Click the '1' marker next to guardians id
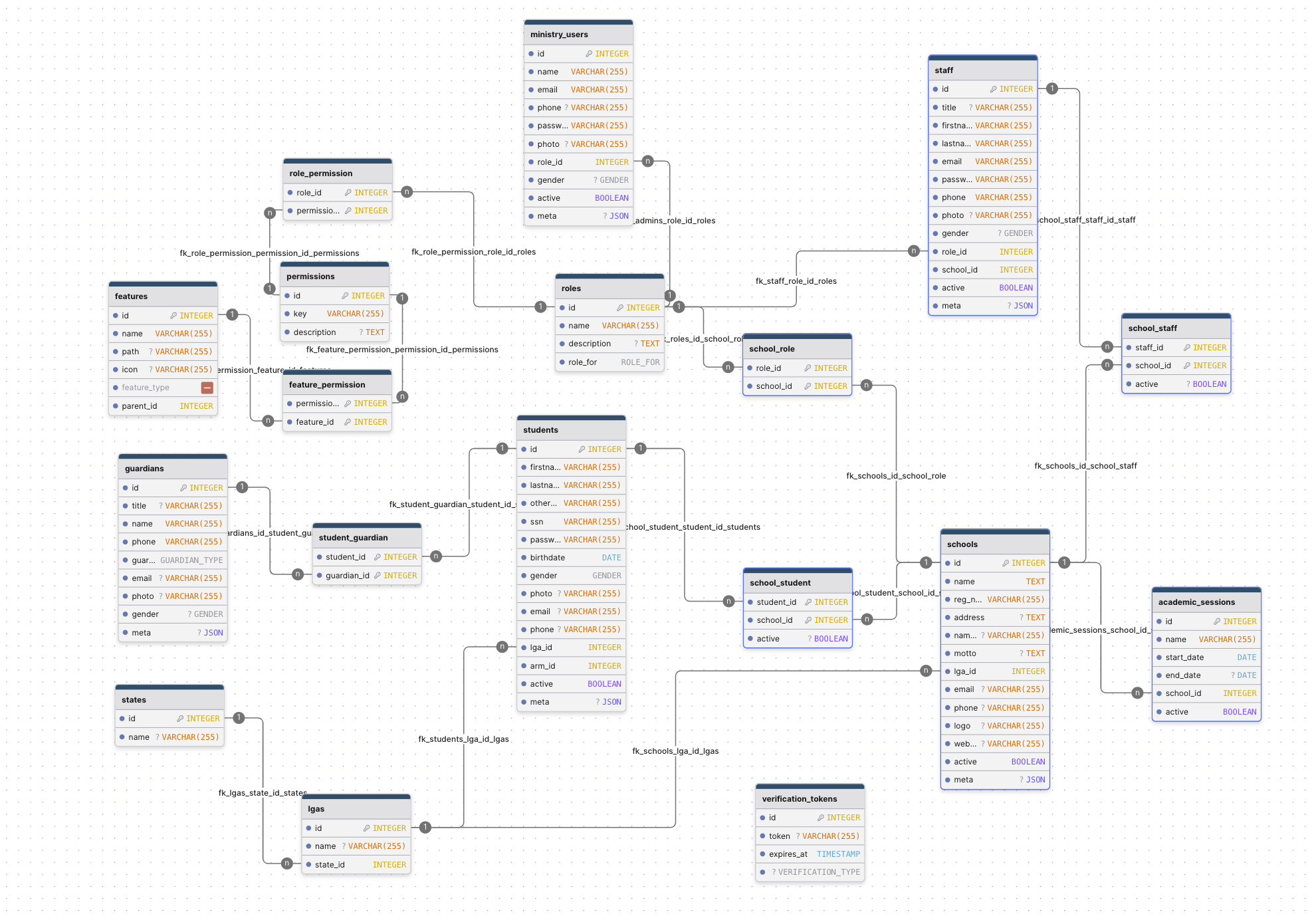This screenshot has width=1316, height=920. tap(243, 487)
